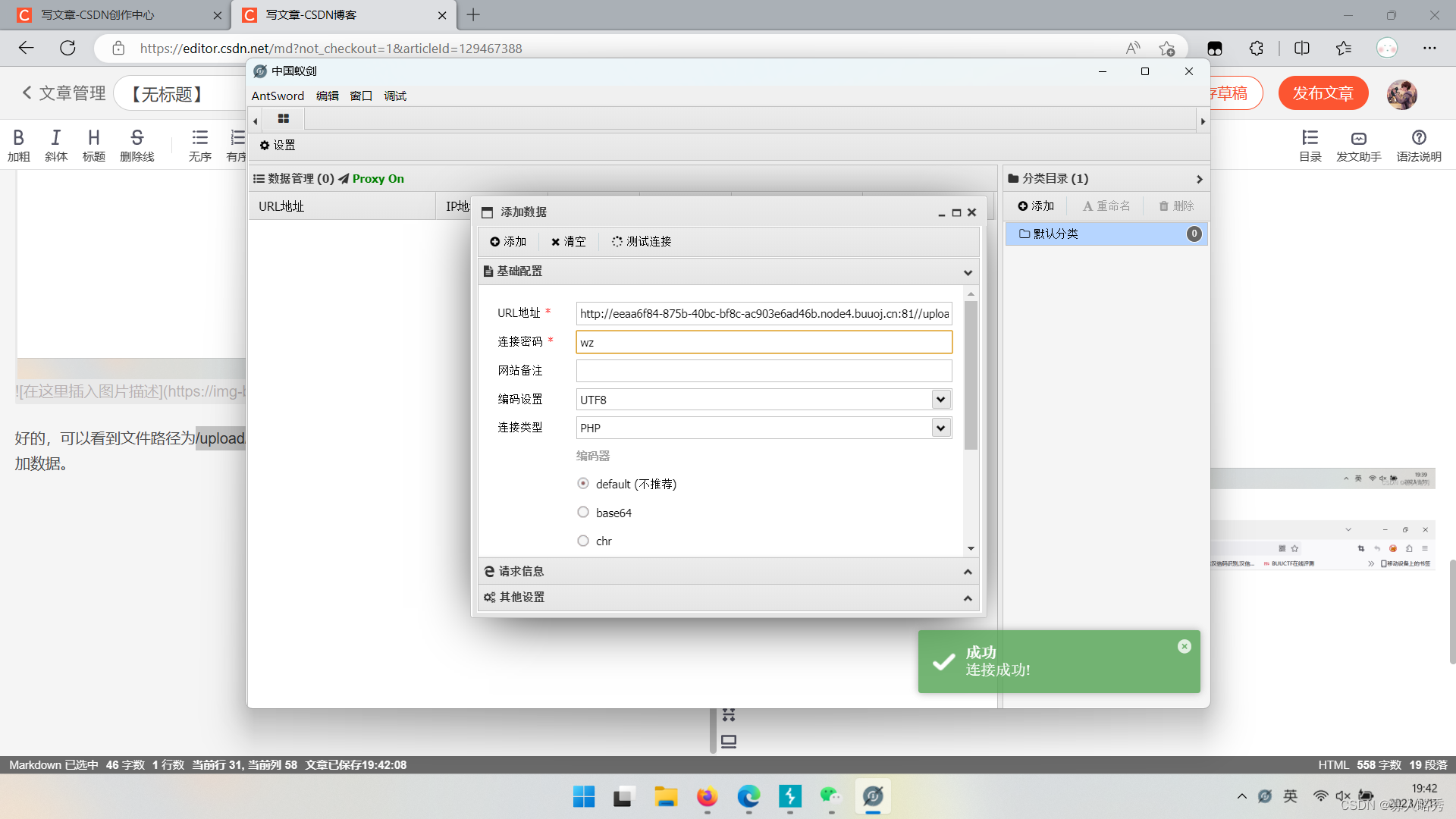The image size is (1456, 819).
Task: Add a new category in 分类目录 panel
Action: coord(1036,206)
